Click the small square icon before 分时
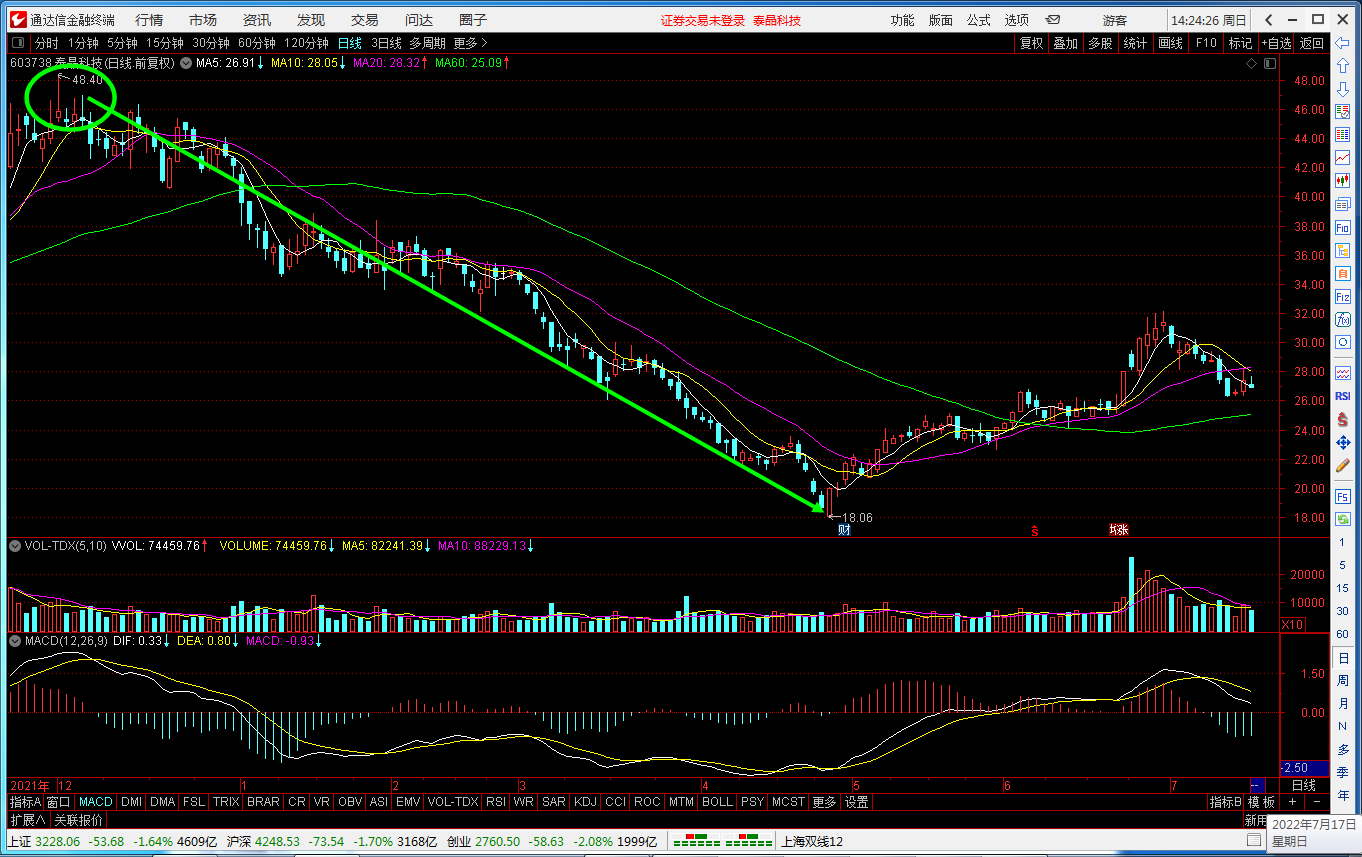The width and height of the screenshot is (1362, 857). pyautogui.click(x=18, y=43)
